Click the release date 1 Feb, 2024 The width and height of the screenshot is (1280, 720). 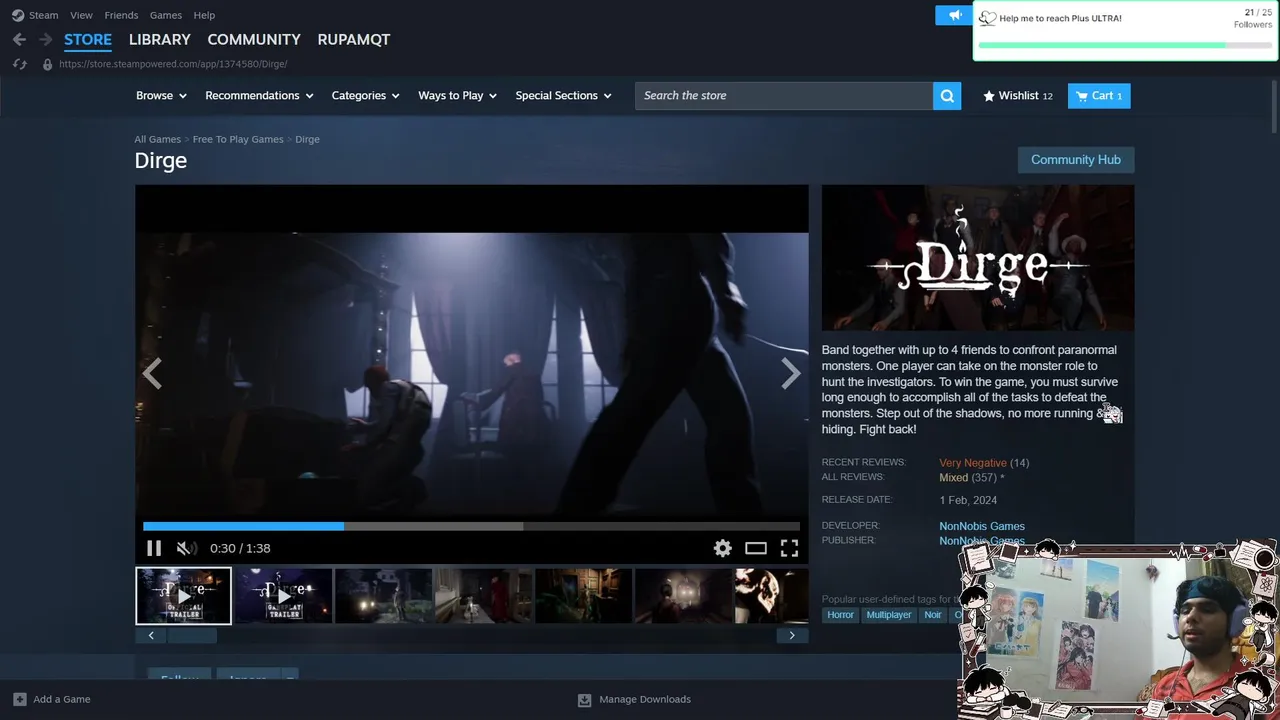968,500
